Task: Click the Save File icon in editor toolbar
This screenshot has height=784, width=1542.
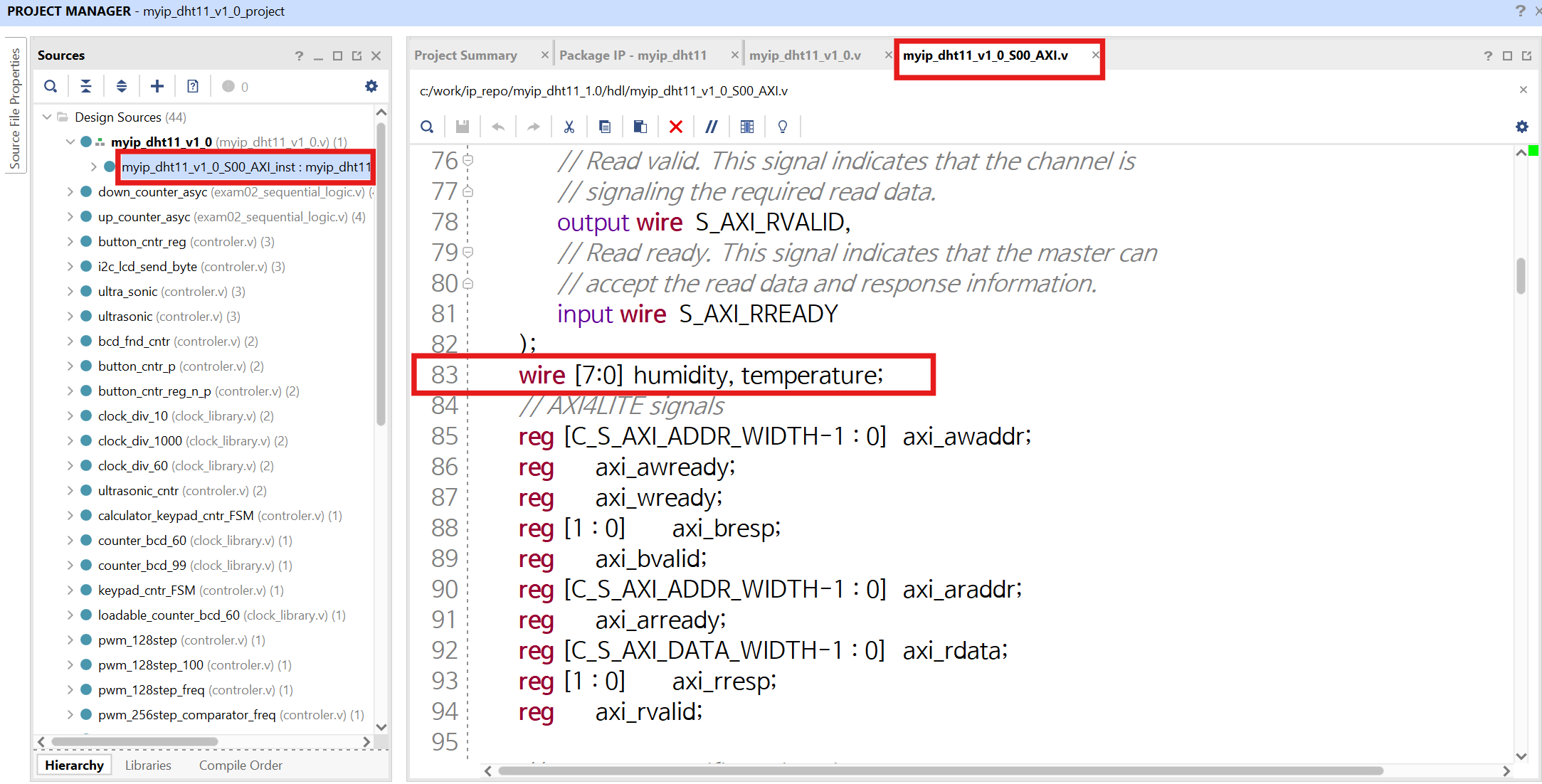Action: (463, 127)
